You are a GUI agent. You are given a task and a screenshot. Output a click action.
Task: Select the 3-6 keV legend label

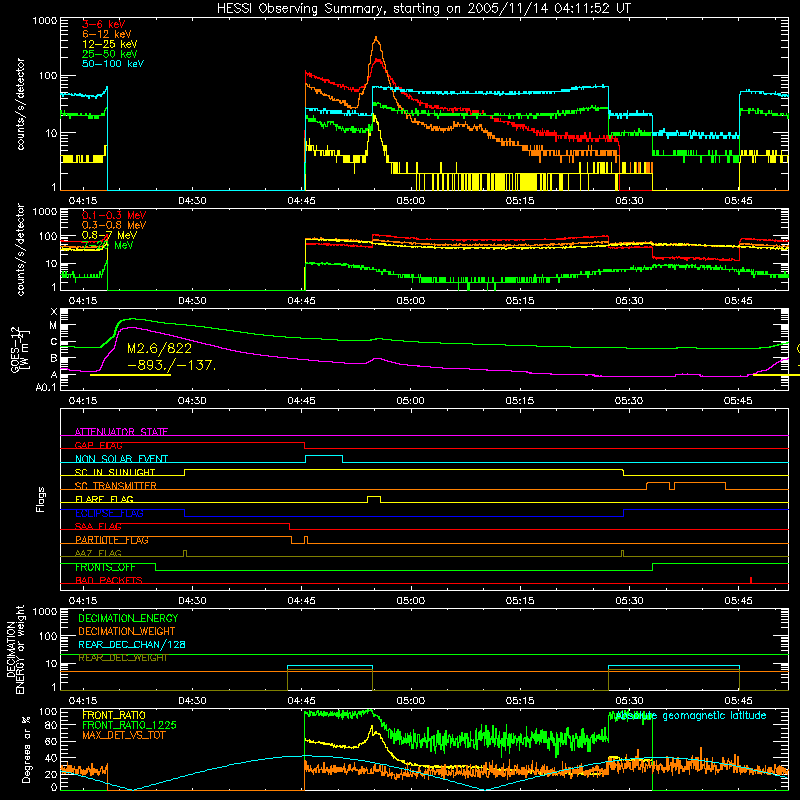pyautogui.click(x=103, y=24)
